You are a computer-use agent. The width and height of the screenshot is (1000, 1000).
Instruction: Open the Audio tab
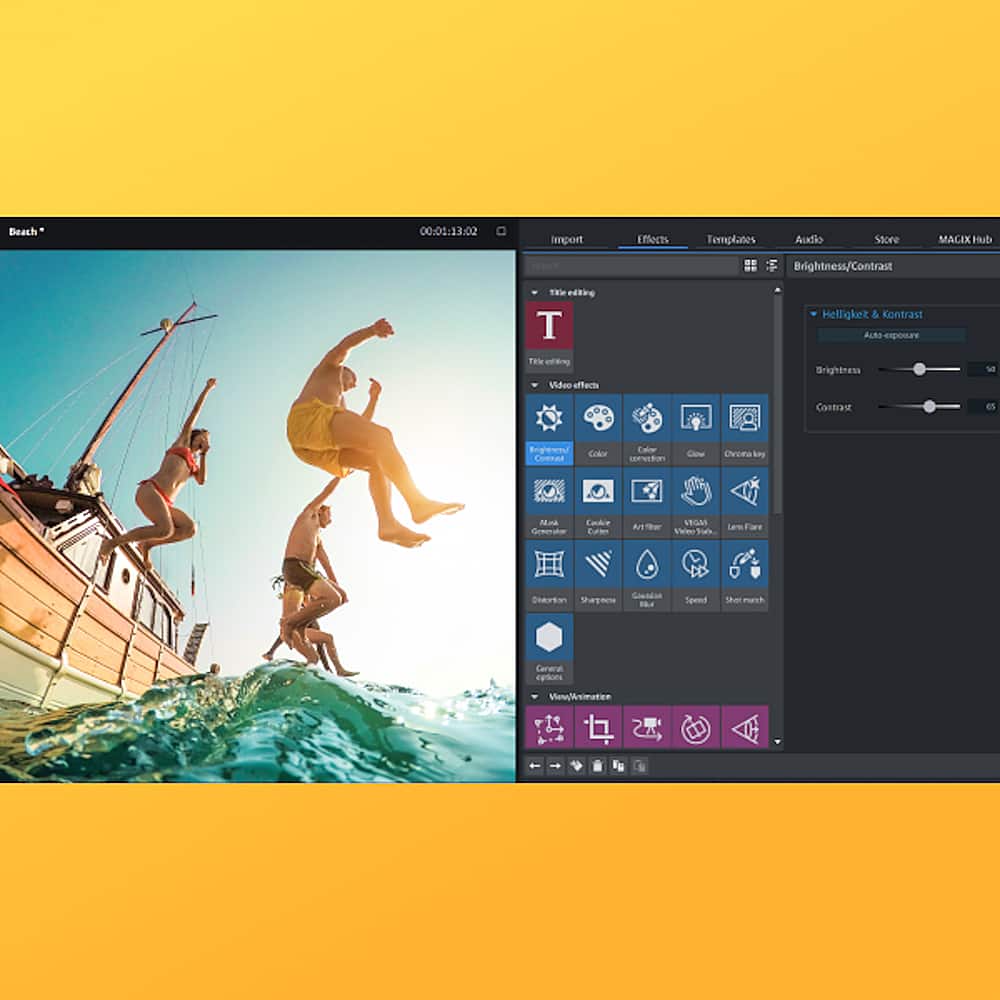point(809,239)
